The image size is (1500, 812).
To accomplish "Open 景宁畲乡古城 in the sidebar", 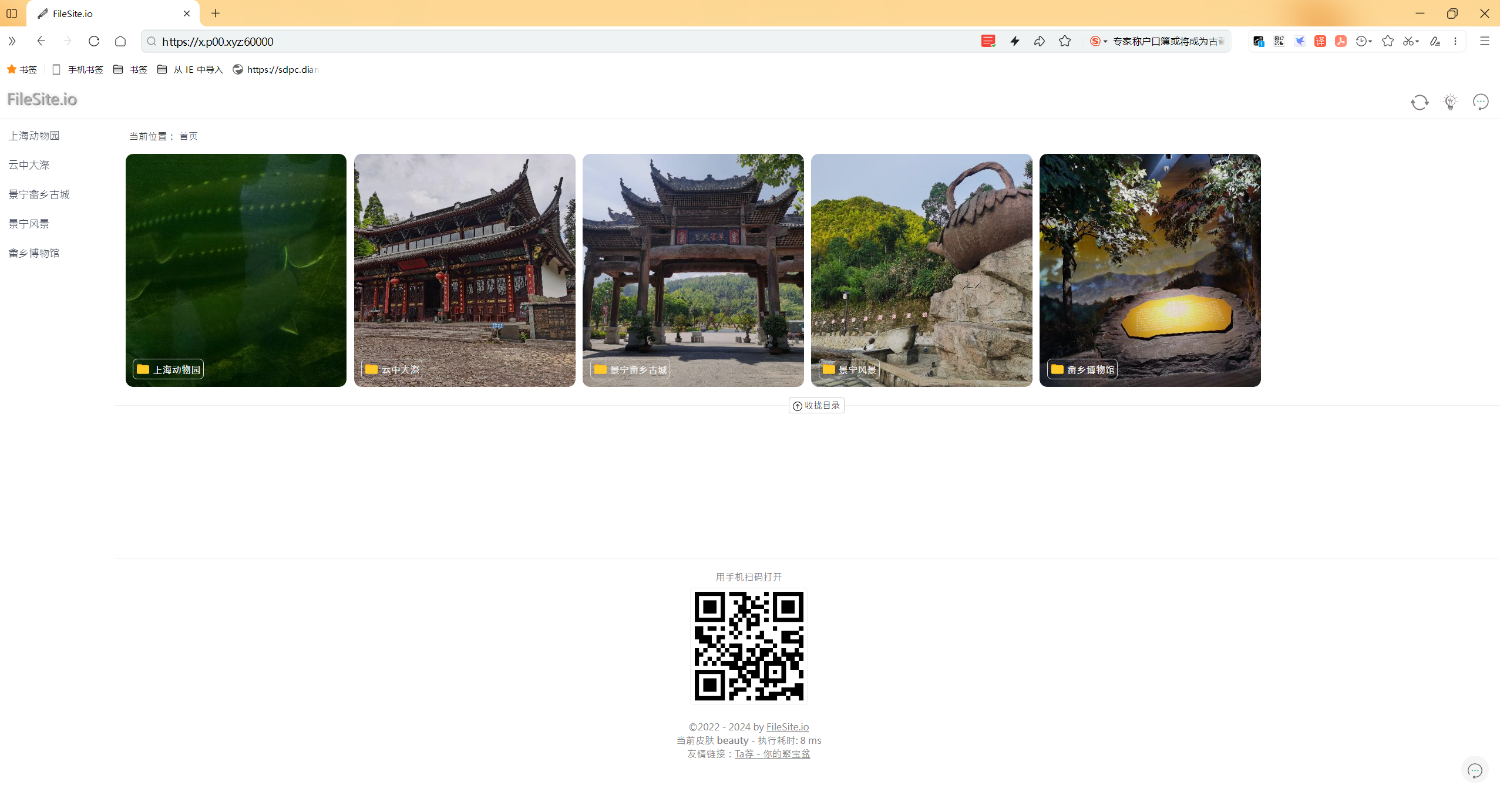I will pos(39,194).
